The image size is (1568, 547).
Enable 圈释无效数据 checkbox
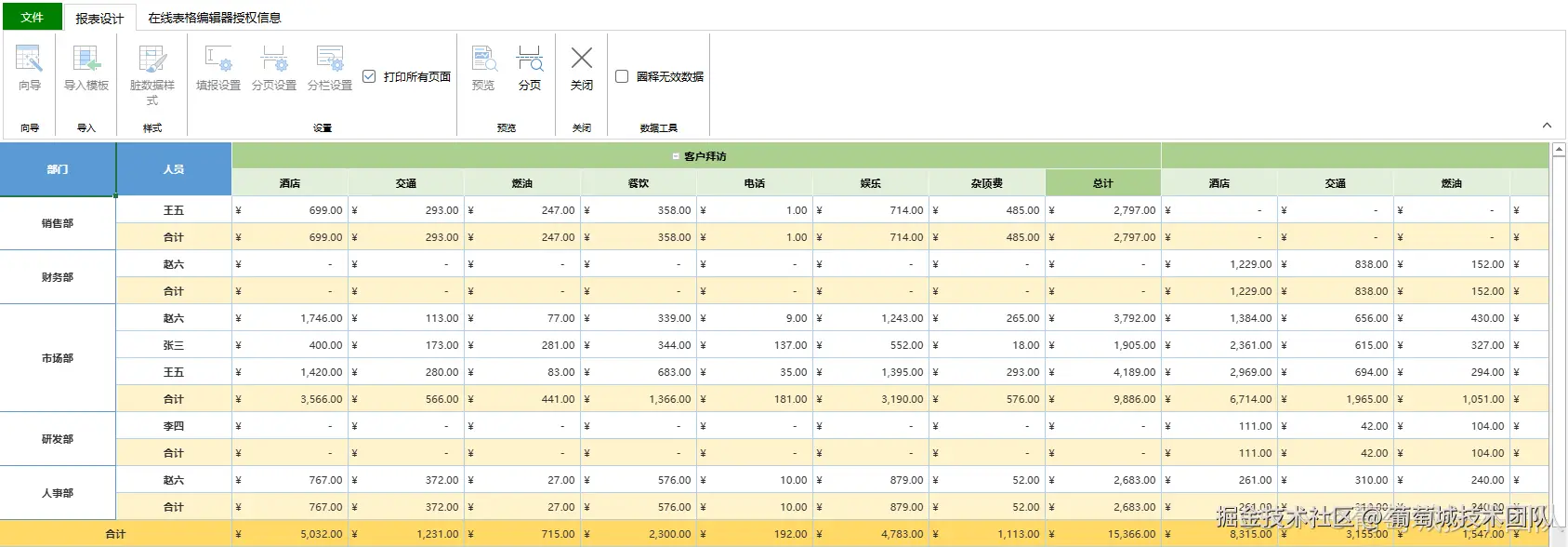pos(622,76)
